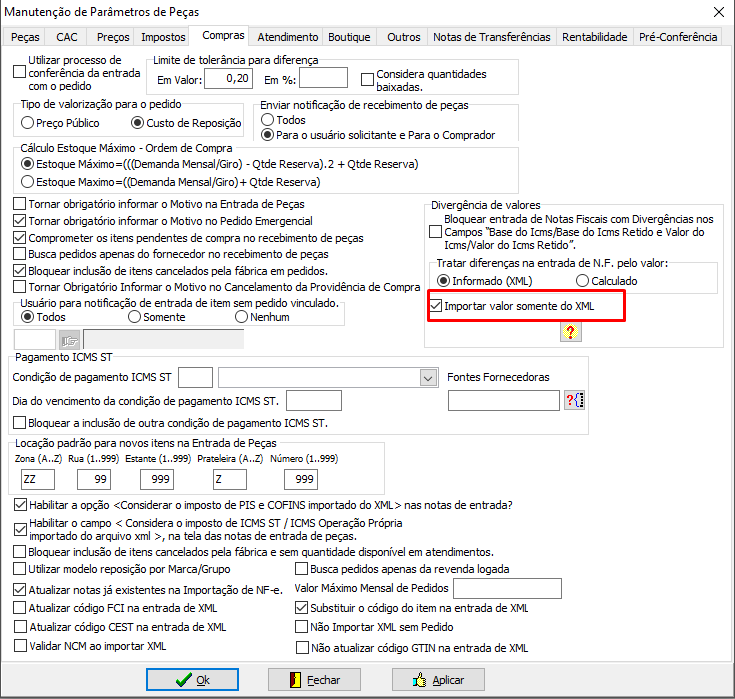735x699 pixels.
Task: Click the Aplicar button
Action: pos(438,680)
